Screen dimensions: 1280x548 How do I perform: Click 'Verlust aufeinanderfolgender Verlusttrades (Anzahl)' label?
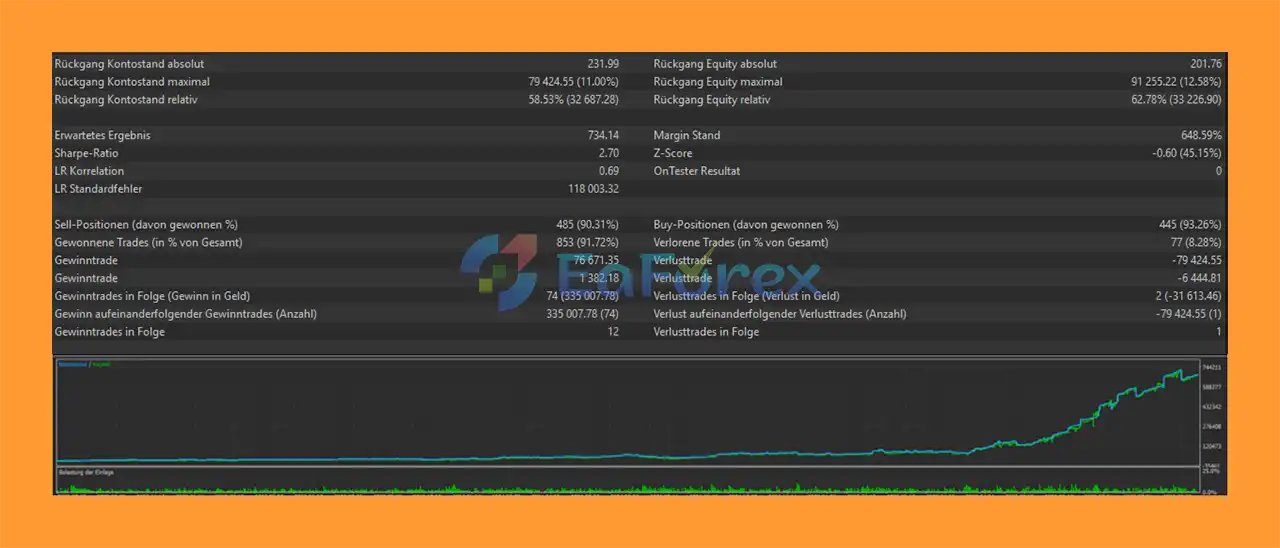(x=780, y=314)
